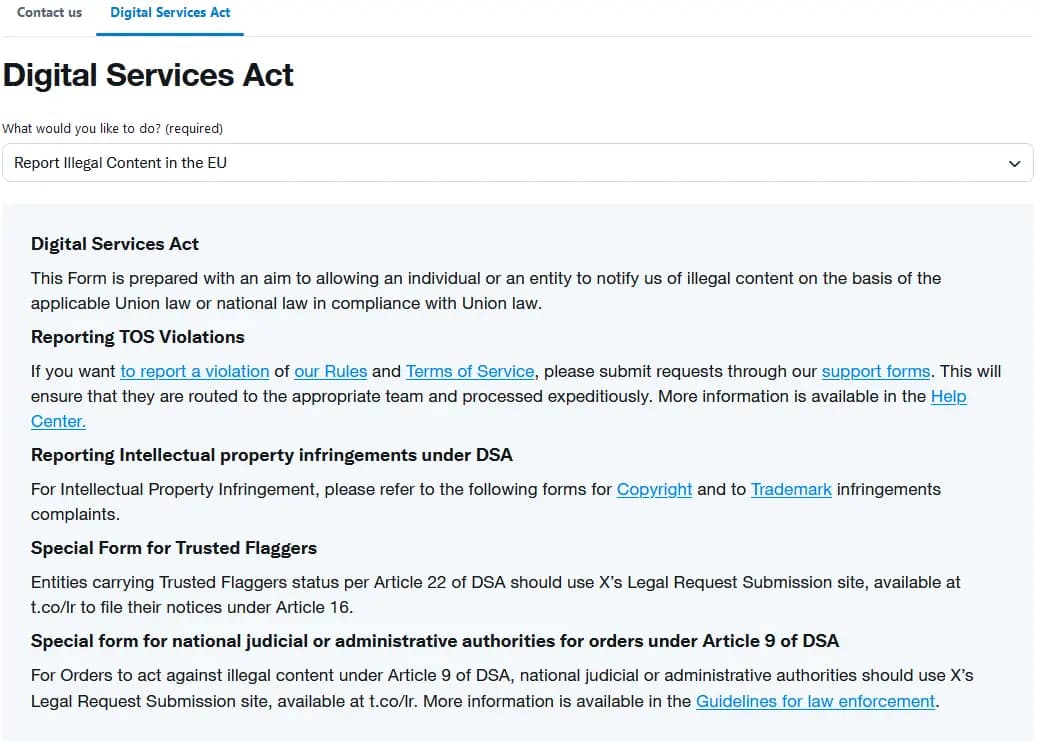Screen dimensions: 1038x741
Task: Open the 'our Rules' link
Action: point(330,371)
